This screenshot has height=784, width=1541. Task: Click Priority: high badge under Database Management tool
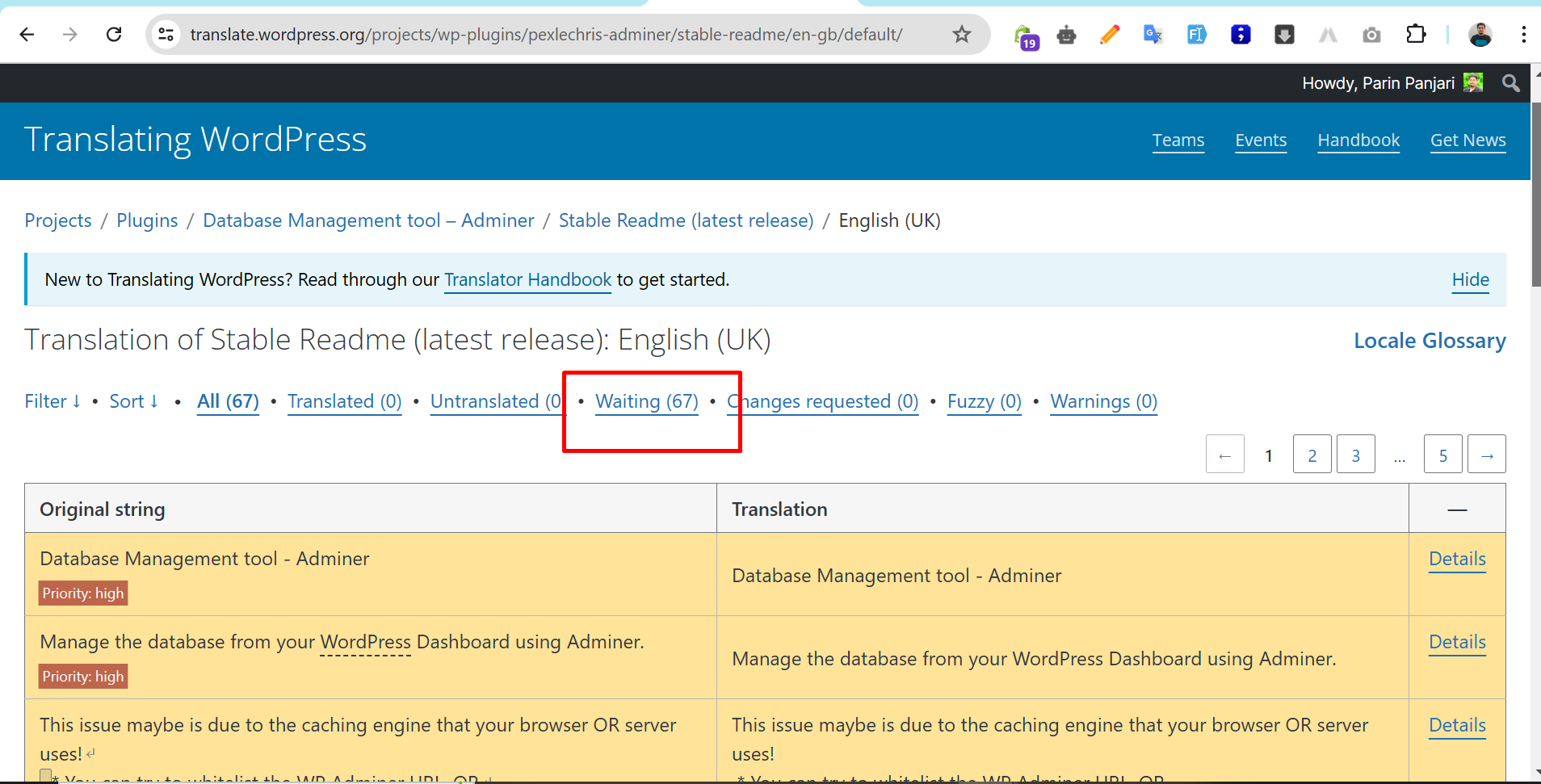83,593
